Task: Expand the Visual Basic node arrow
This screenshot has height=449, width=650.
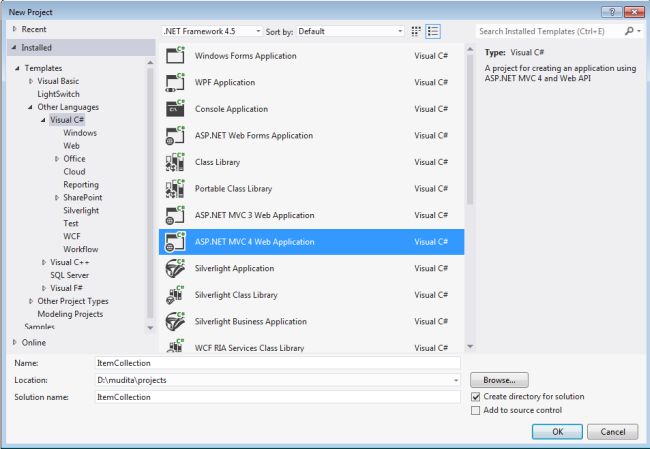Action: 31,81
